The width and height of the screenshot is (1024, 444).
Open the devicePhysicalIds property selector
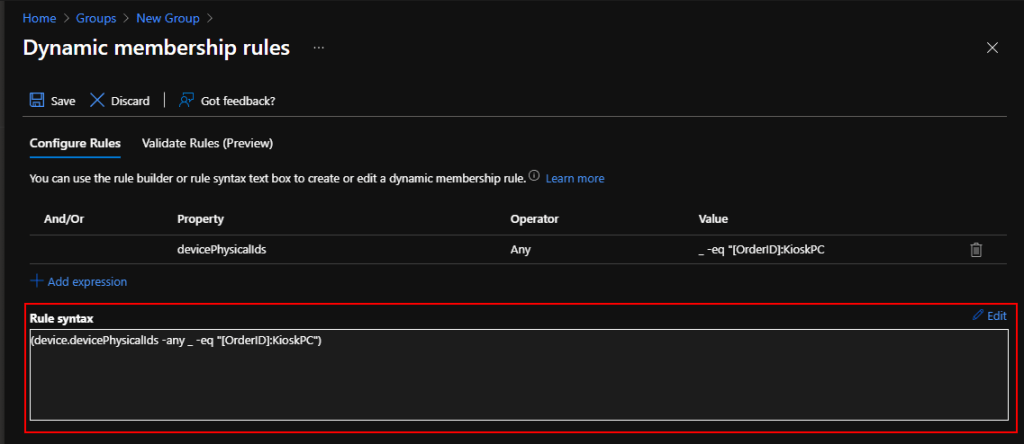coord(221,250)
